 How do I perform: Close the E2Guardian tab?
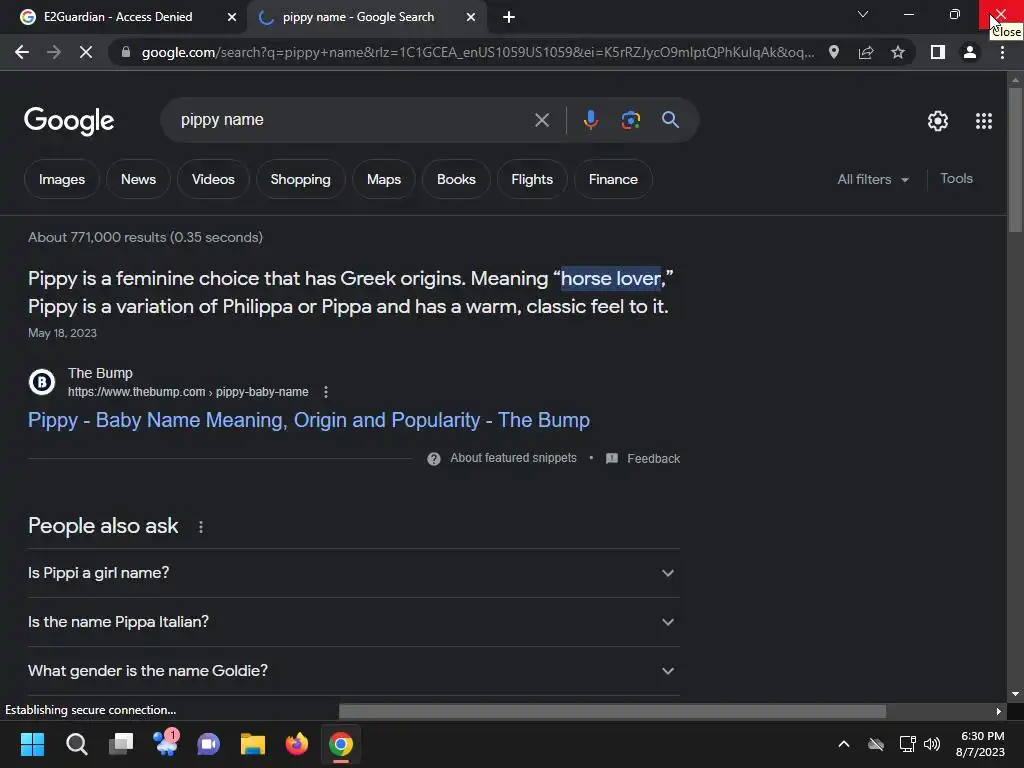(x=232, y=18)
